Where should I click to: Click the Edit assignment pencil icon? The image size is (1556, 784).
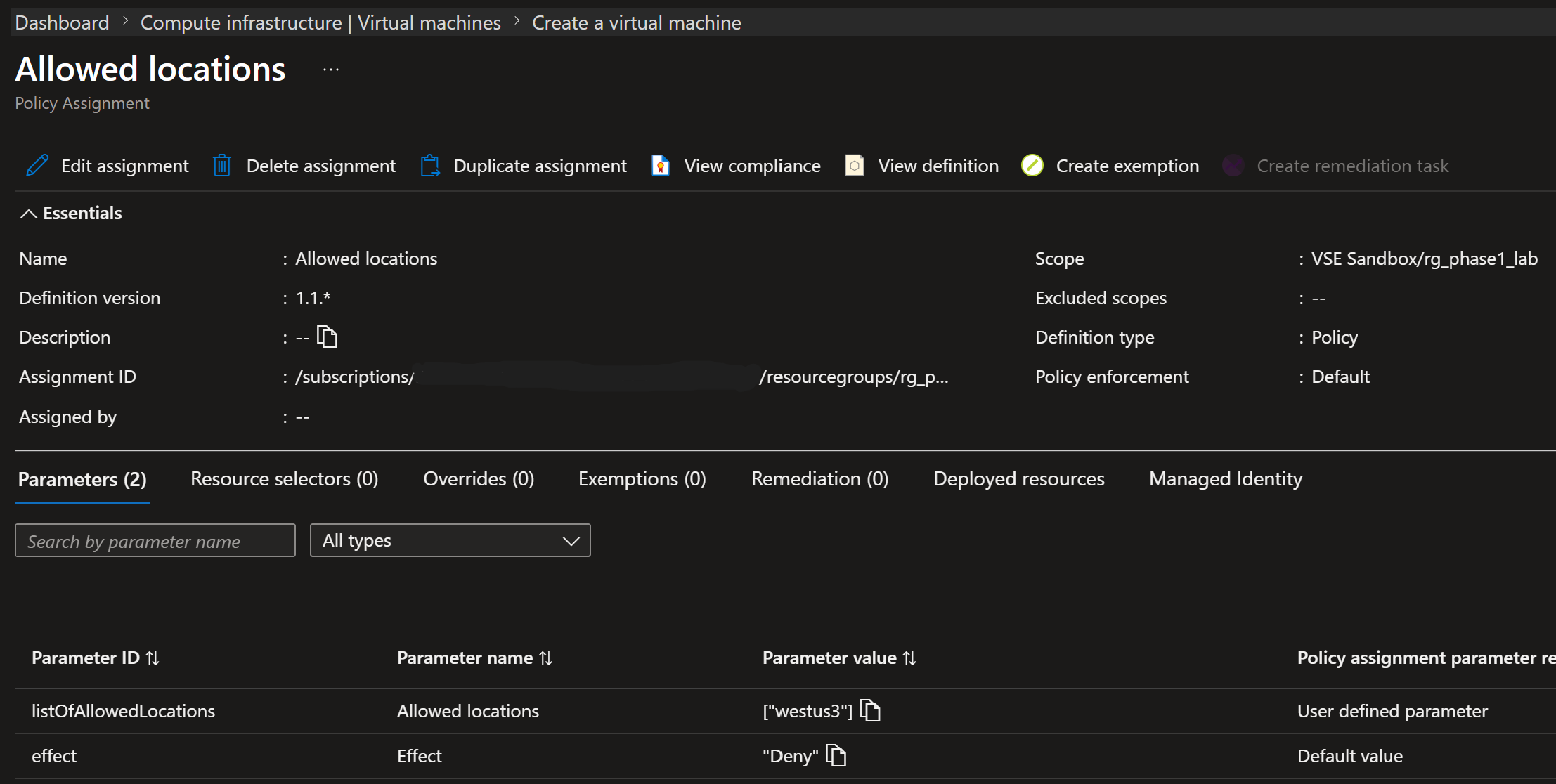pyautogui.click(x=37, y=166)
